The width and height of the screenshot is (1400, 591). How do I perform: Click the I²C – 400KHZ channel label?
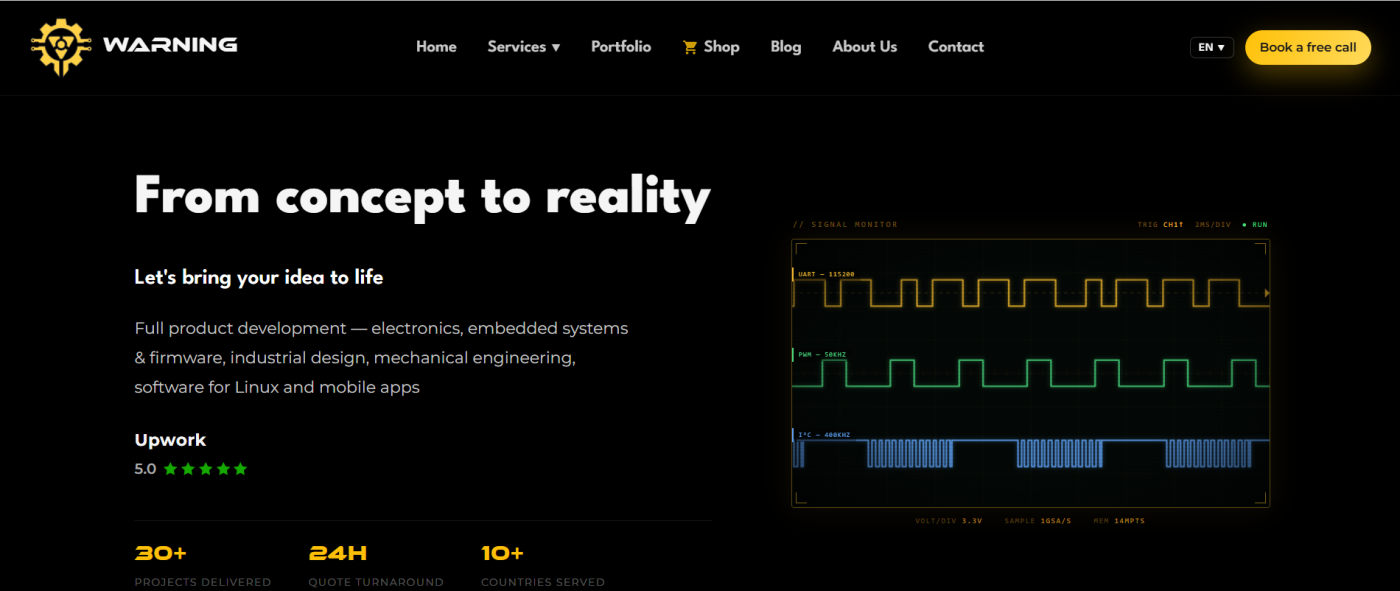(823, 435)
